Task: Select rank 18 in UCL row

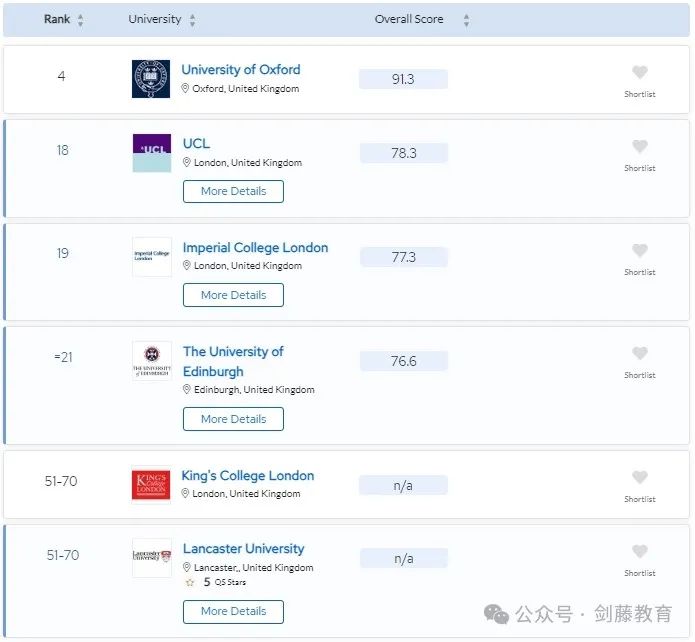Action: point(62,150)
